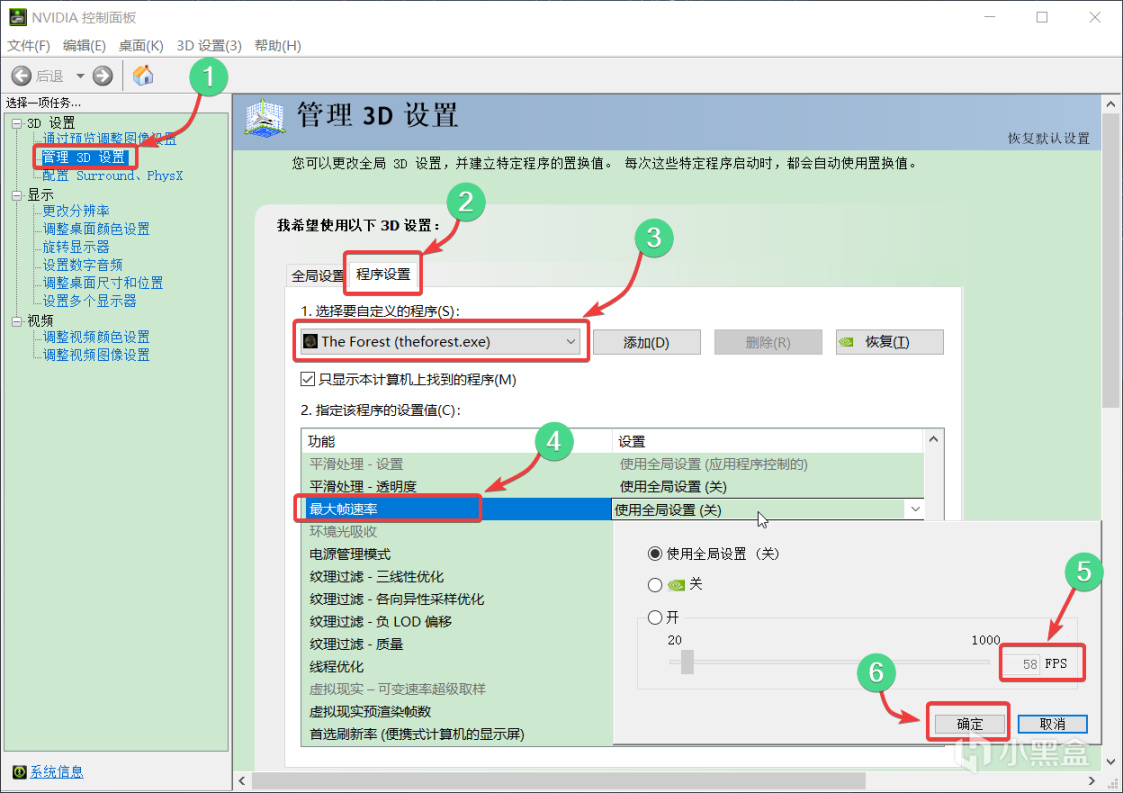Select the 线程优化 row
The height and width of the screenshot is (793, 1123).
[456, 667]
